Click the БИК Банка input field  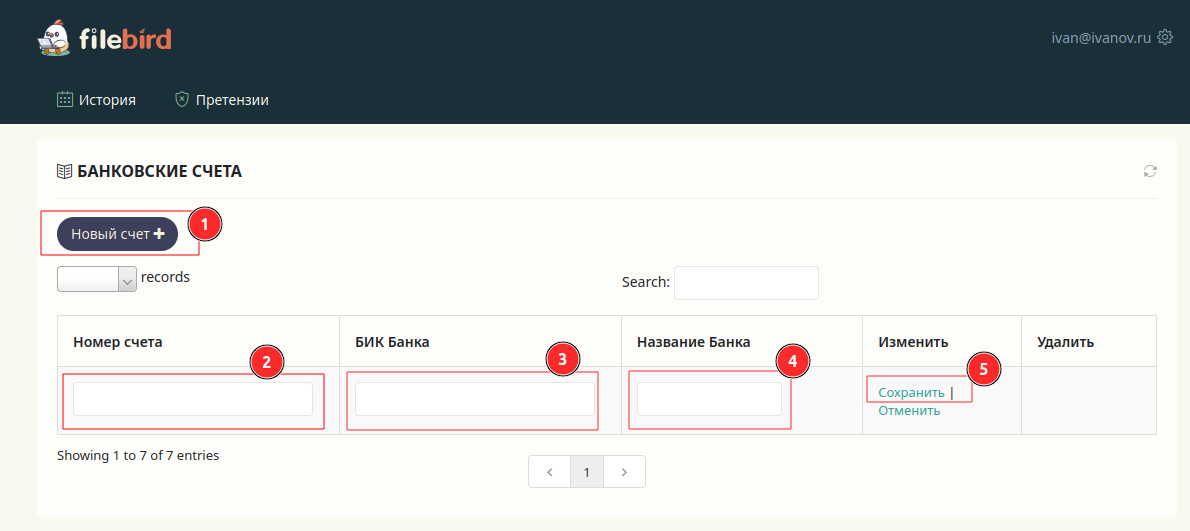474,399
